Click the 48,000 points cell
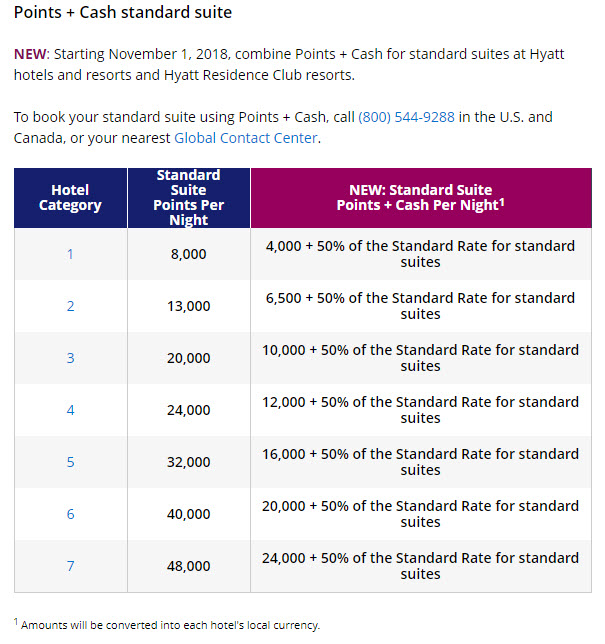 [189, 566]
